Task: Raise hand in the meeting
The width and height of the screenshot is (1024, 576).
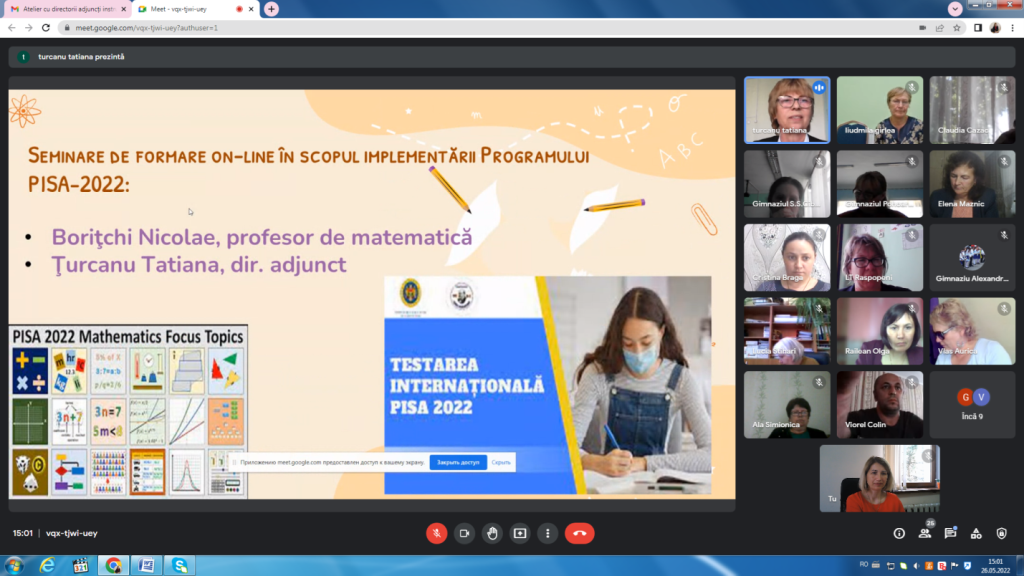Action: click(492, 533)
